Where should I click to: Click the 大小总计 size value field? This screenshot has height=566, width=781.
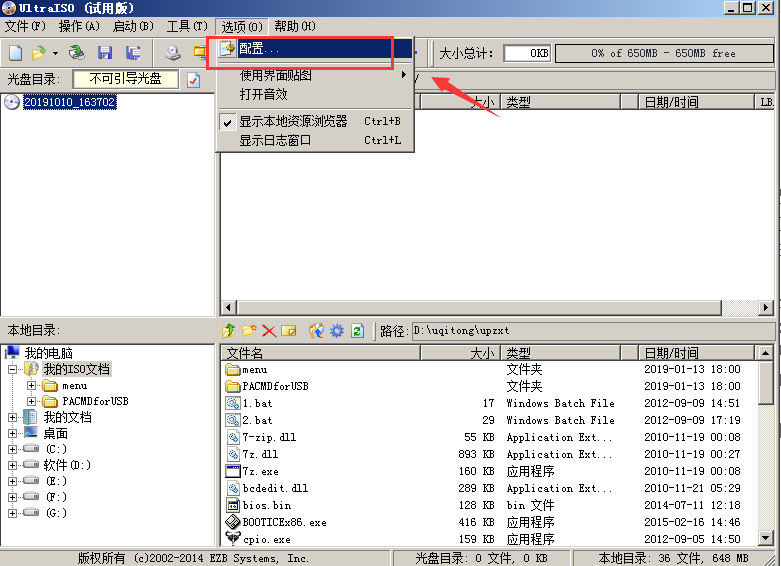pyautogui.click(x=527, y=53)
